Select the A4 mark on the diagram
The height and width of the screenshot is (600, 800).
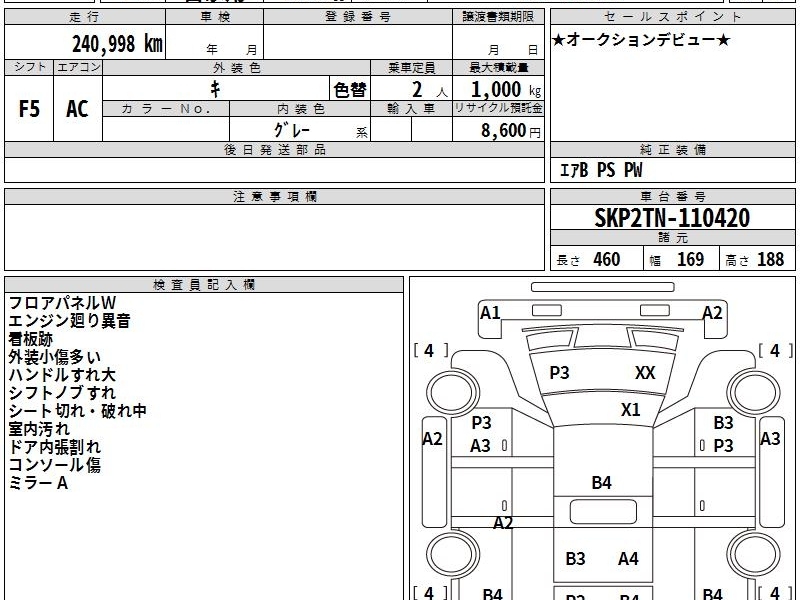tap(628, 559)
